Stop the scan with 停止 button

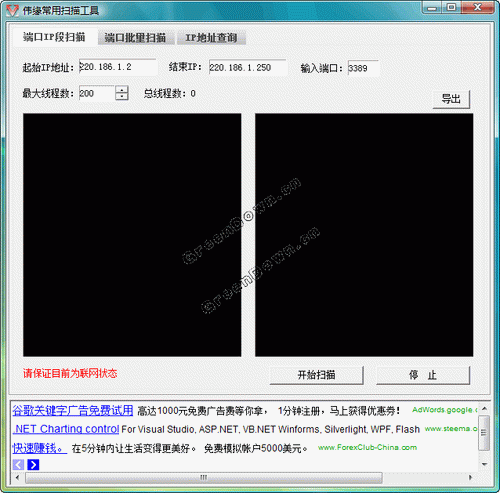pos(423,375)
